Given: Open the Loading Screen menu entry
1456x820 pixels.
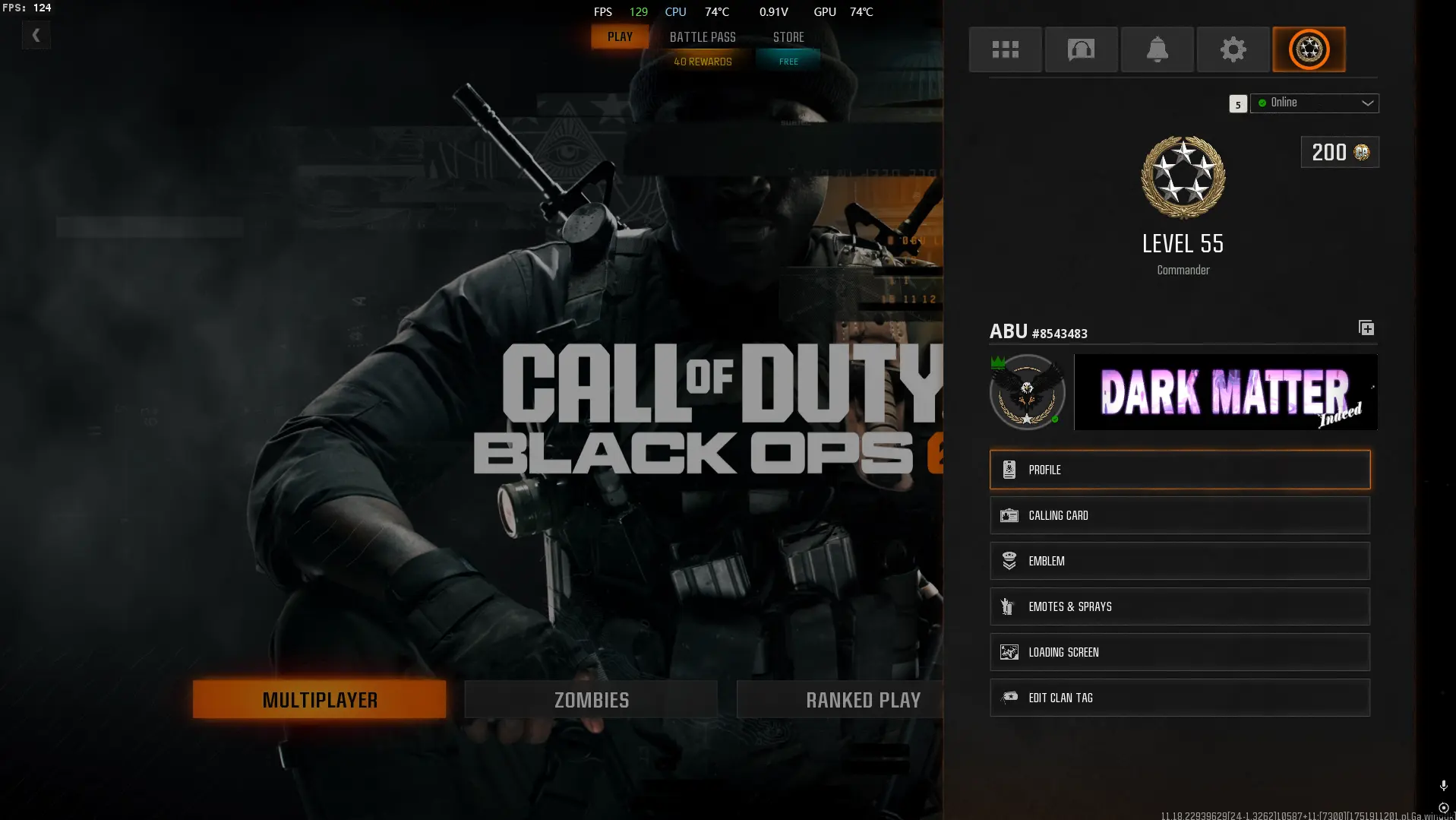Looking at the screenshot, I should click(1180, 652).
